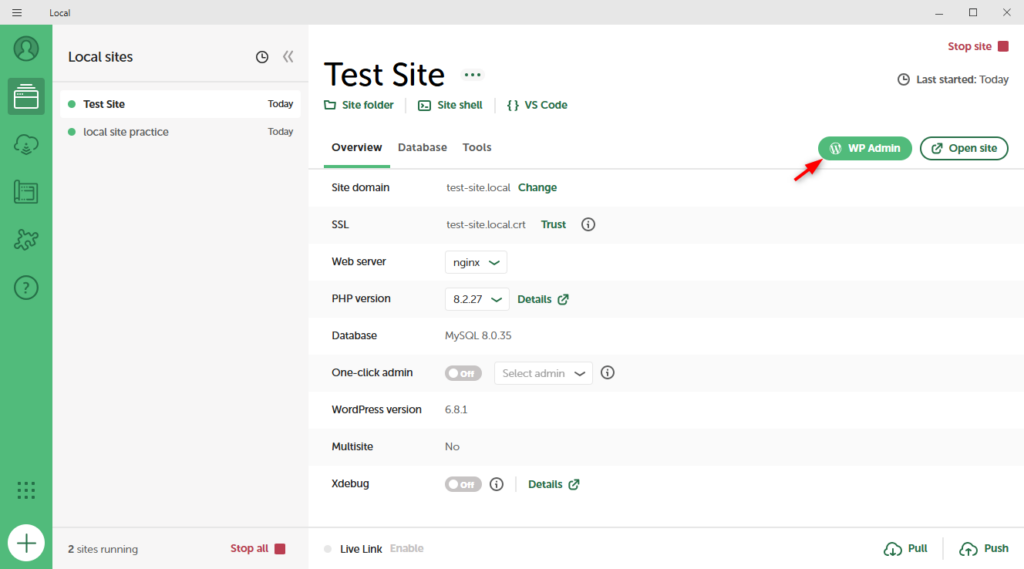Image resolution: width=1024 pixels, height=569 pixels.
Task: Open Add-ons puzzle icon
Action: coord(26,240)
